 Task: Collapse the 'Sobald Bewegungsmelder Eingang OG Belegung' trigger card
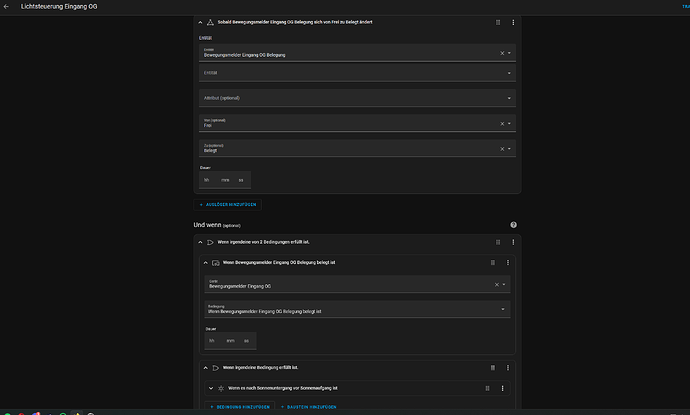[x=200, y=22]
